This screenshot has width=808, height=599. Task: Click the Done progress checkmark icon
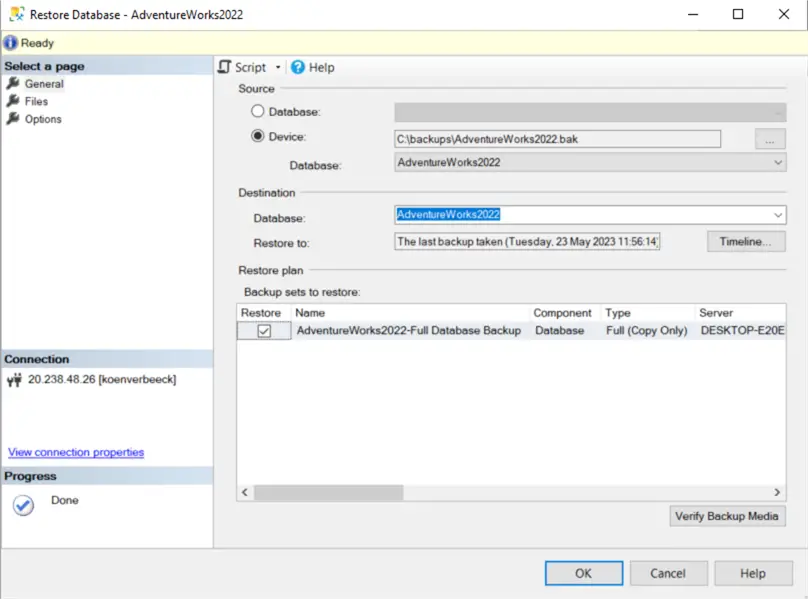click(x=23, y=505)
